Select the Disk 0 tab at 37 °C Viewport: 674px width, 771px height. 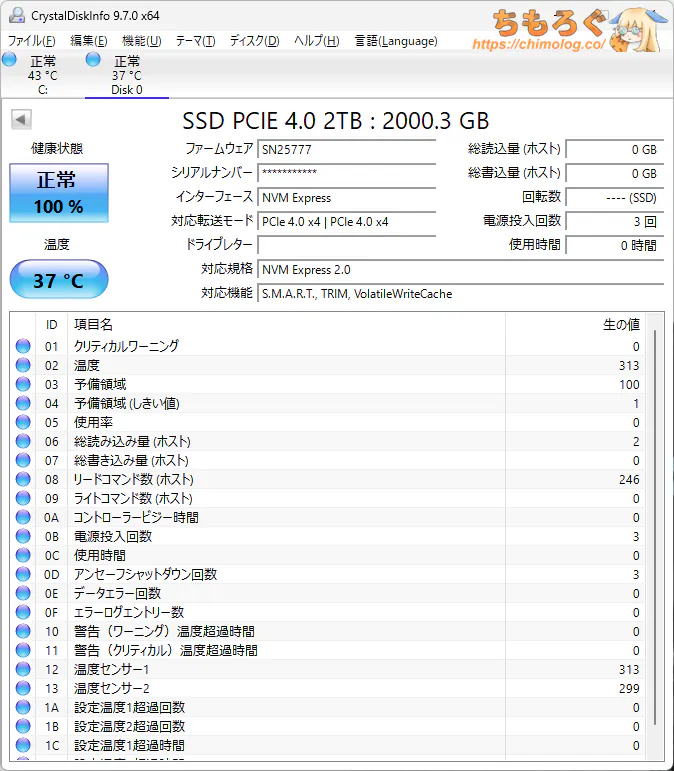click(x=127, y=75)
